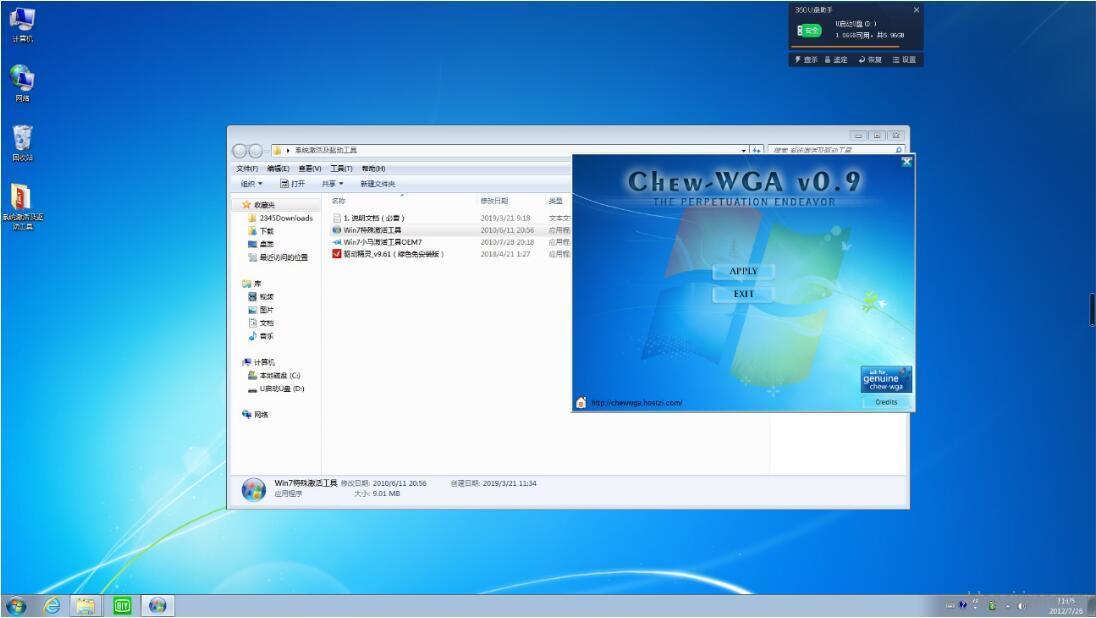Open the 工具(T) menu
Viewport: 1096px width, 618px height.
pyautogui.click(x=342, y=169)
